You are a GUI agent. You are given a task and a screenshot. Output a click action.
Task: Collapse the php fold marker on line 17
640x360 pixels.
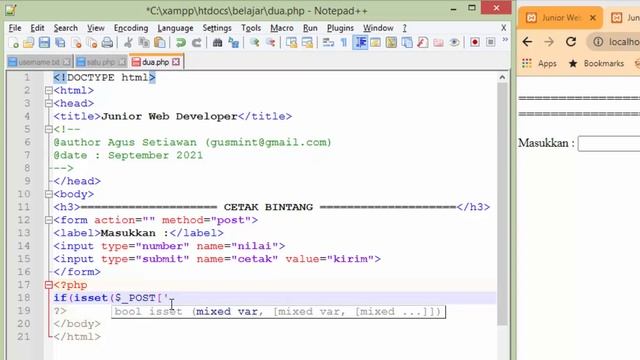[49, 285]
